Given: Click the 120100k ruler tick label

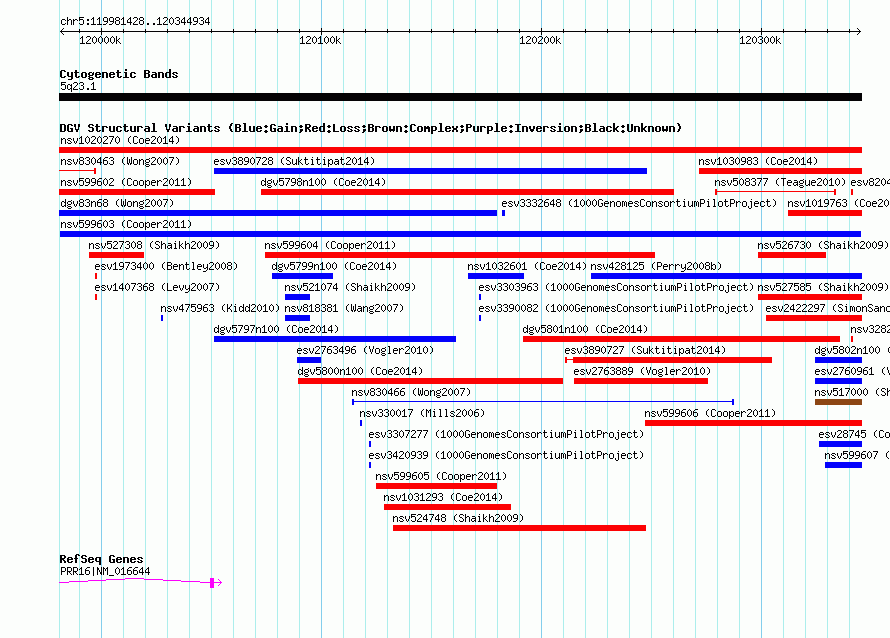Looking at the screenshot, I should 320,40.
